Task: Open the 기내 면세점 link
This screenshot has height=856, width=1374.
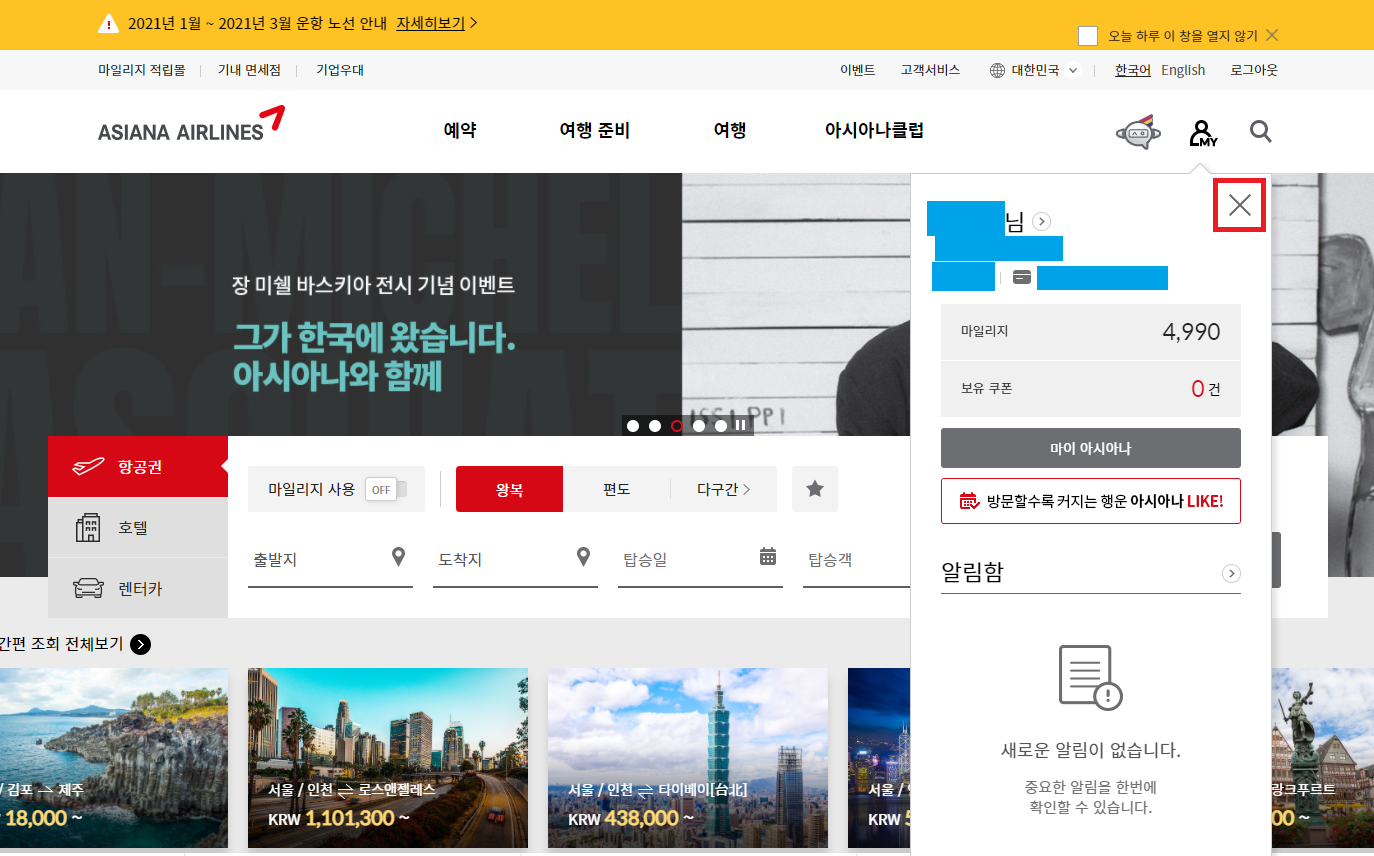Action: pos(249,70)
